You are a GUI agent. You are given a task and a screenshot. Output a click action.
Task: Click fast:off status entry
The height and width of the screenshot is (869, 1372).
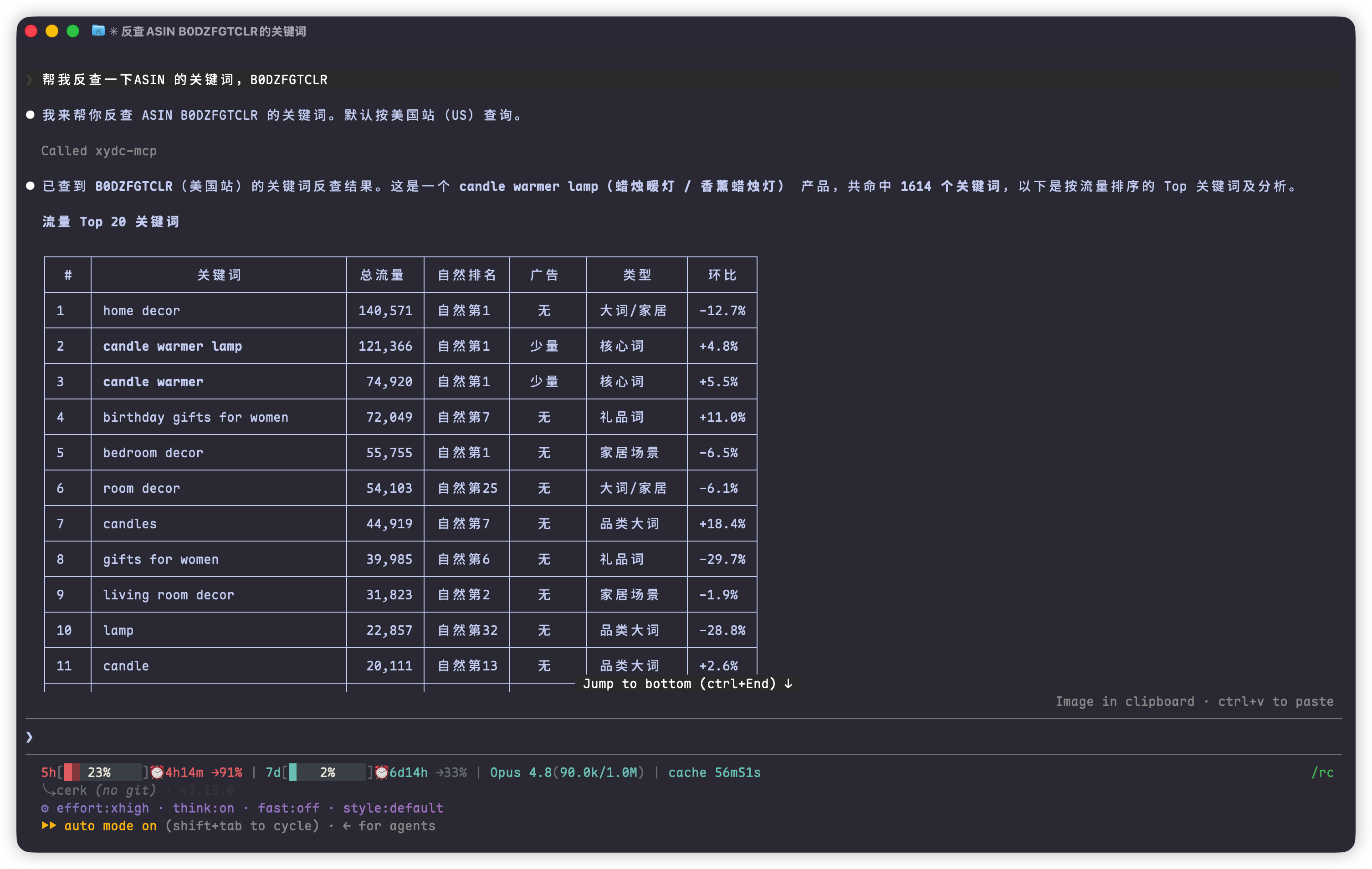[288, 808]
